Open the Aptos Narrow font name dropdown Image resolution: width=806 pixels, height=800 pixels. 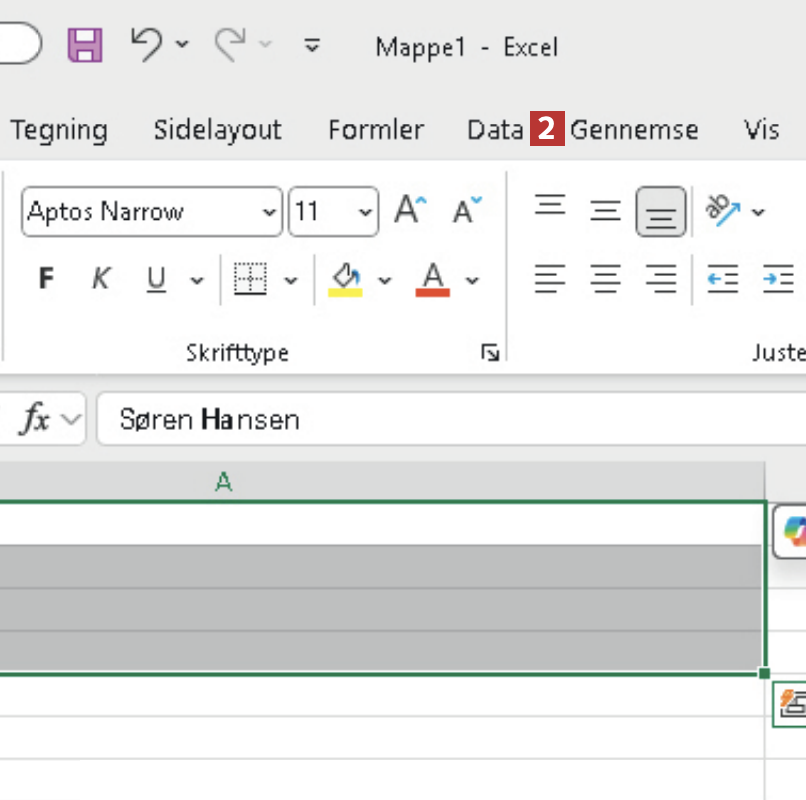(x=268, y=212)
